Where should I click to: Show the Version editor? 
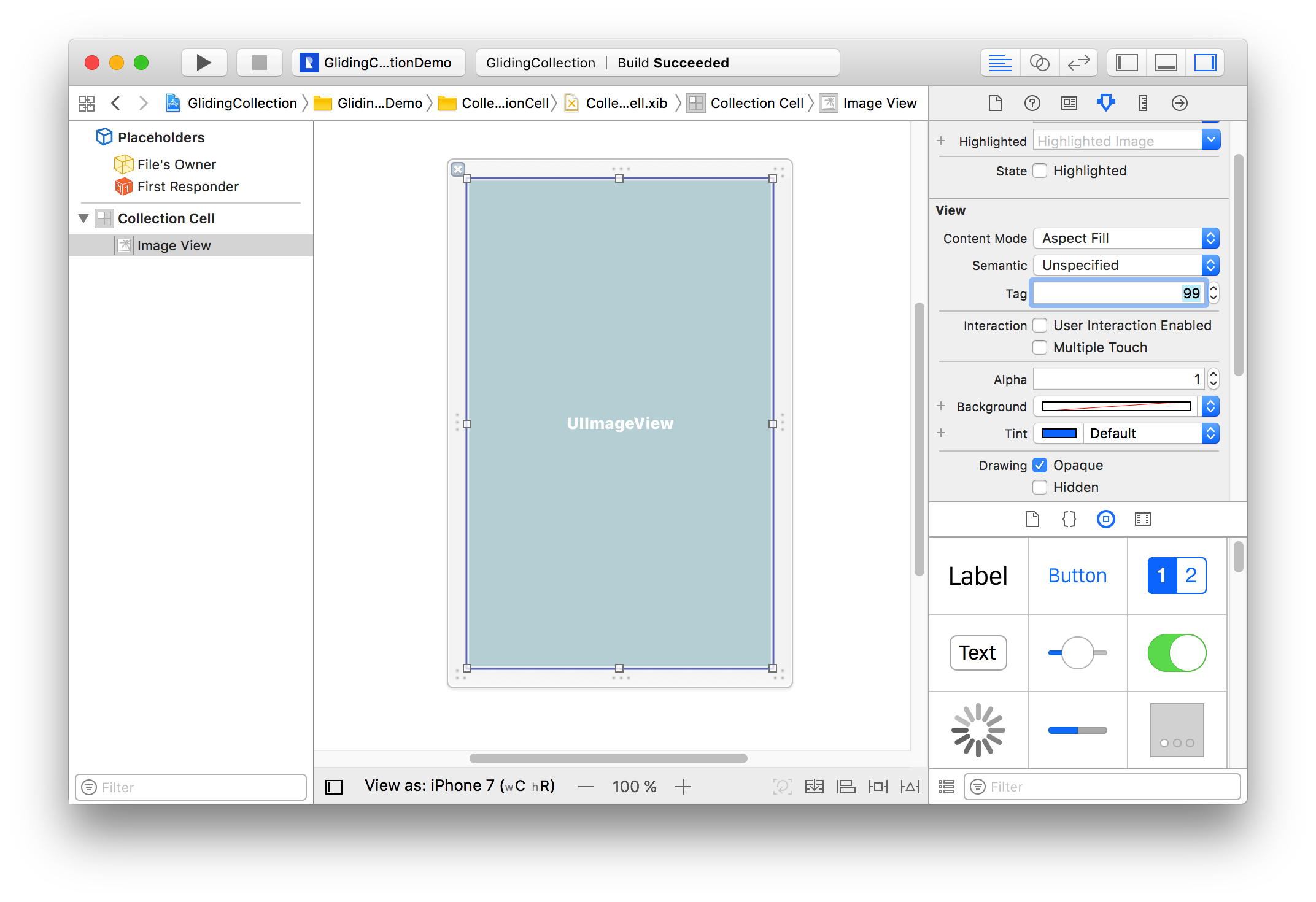1078,63
